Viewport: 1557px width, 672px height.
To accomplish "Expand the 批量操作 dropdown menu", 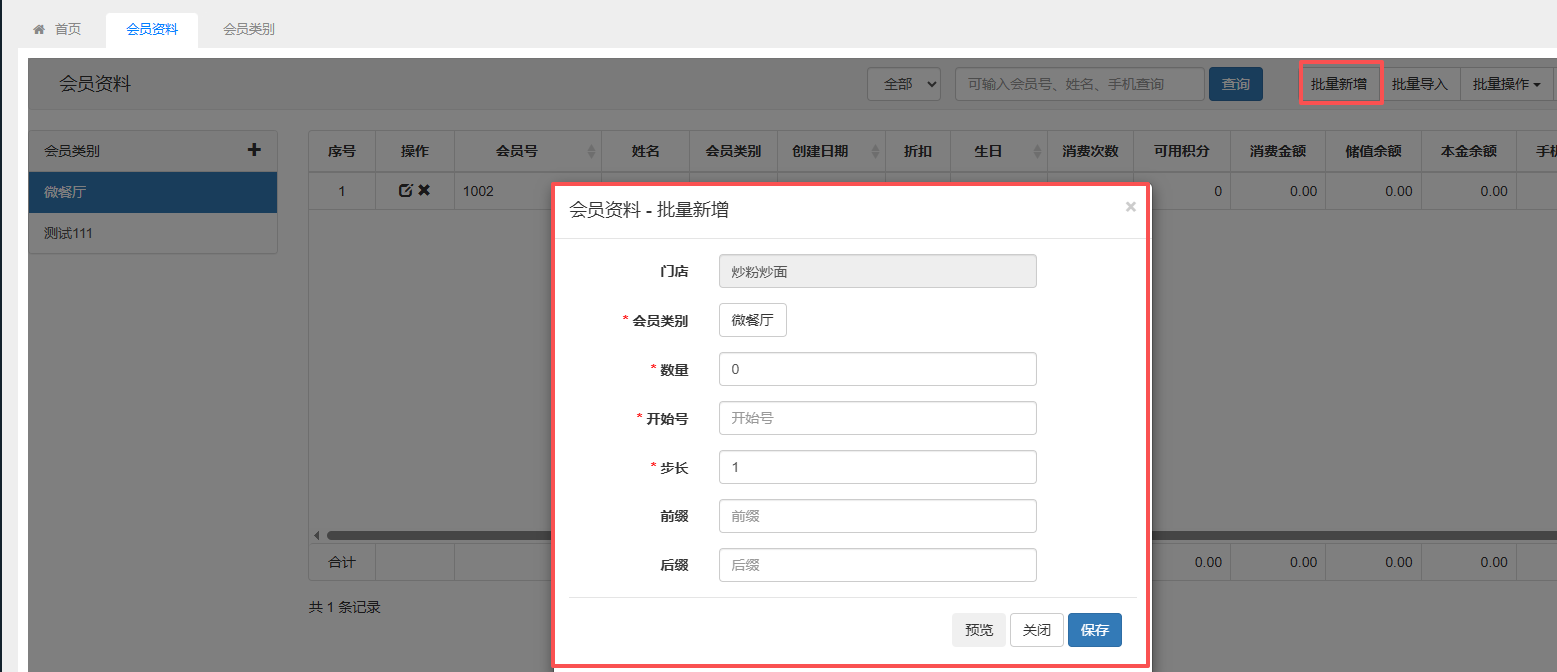I will 1505,85.
